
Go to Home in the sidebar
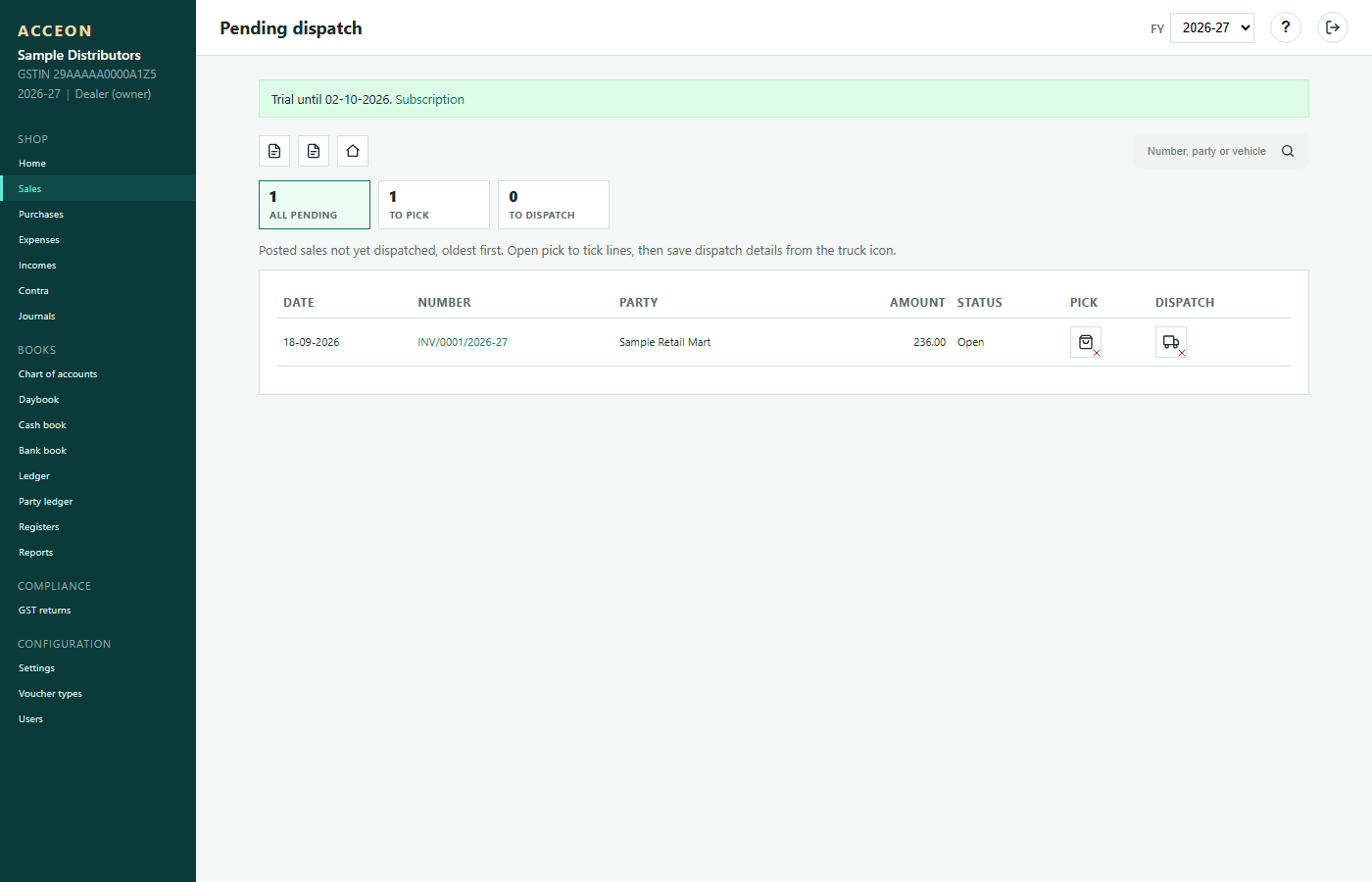point(98,164)
